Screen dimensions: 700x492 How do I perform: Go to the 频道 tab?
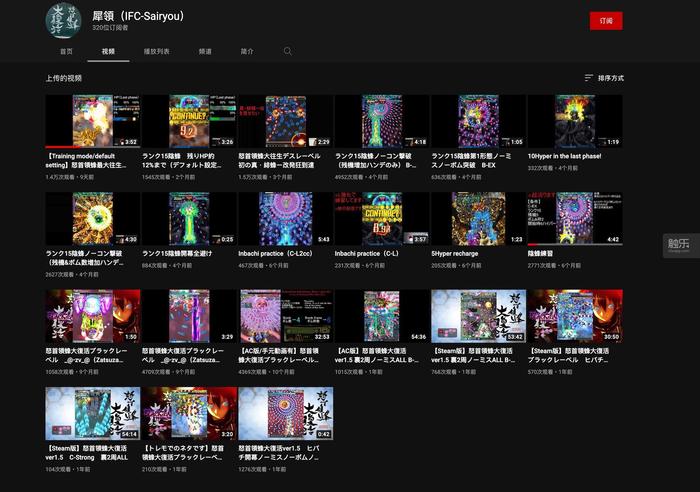[x=205, y=51]
